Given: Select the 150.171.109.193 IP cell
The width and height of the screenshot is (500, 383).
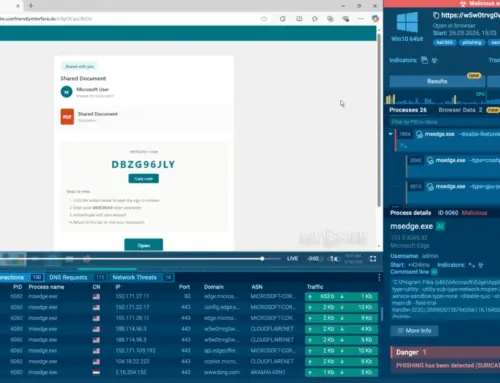Looking at the screenshot, I should coord(135,351).
